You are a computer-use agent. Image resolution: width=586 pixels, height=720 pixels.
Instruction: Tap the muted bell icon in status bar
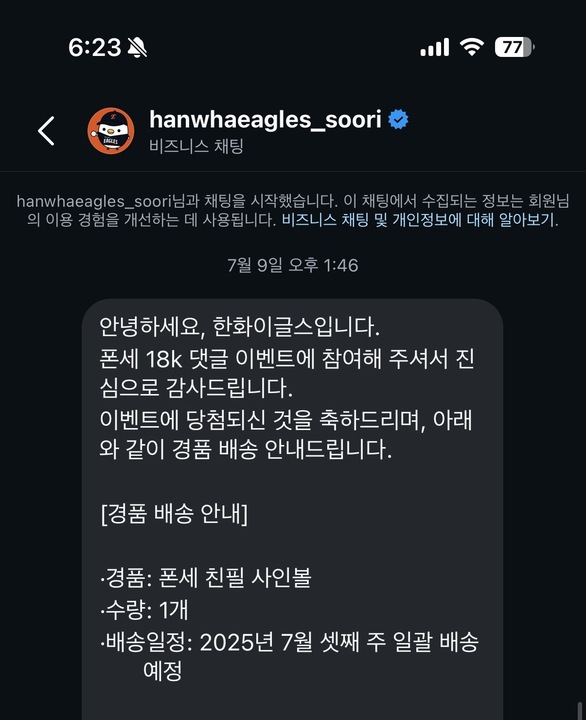(137, 47)
